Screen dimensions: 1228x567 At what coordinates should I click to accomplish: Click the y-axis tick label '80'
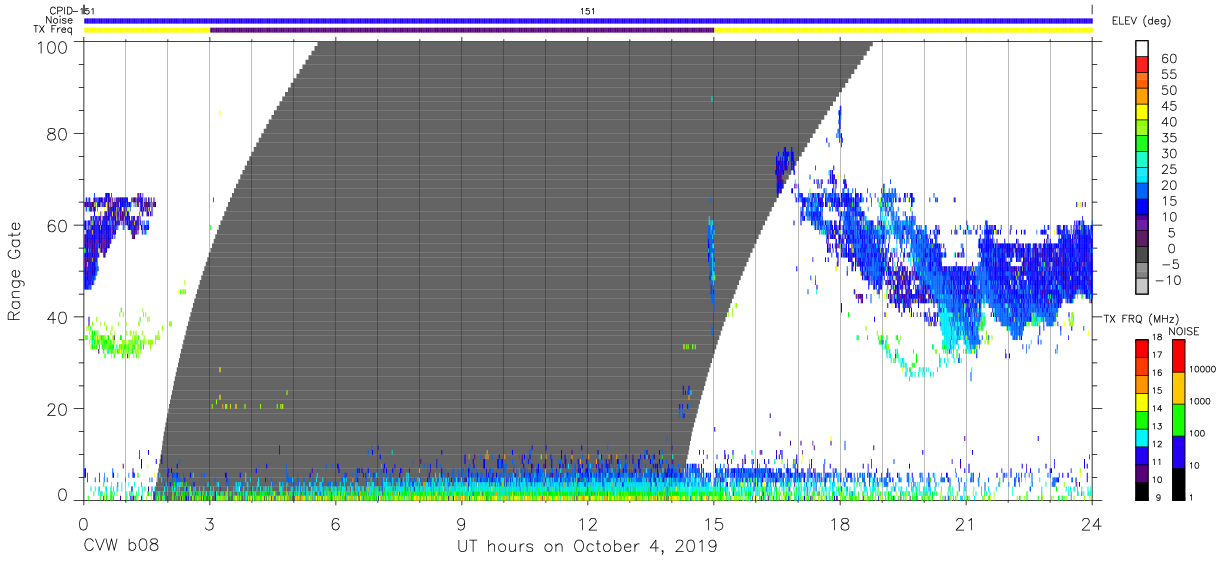[x=58, y=134]
